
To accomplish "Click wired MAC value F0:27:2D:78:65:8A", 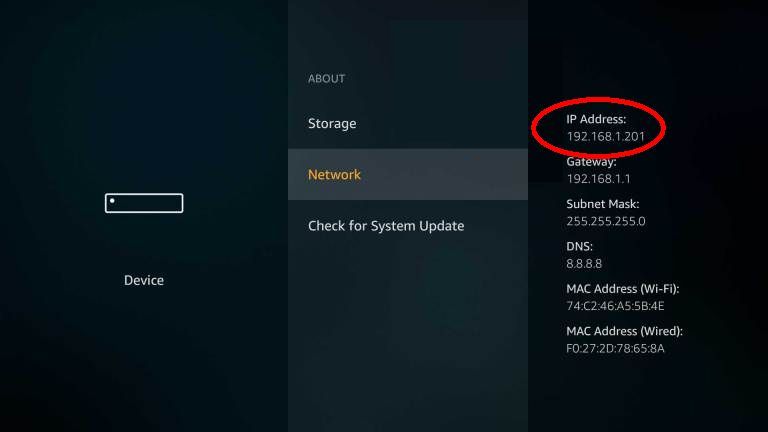I will point(615,348).
